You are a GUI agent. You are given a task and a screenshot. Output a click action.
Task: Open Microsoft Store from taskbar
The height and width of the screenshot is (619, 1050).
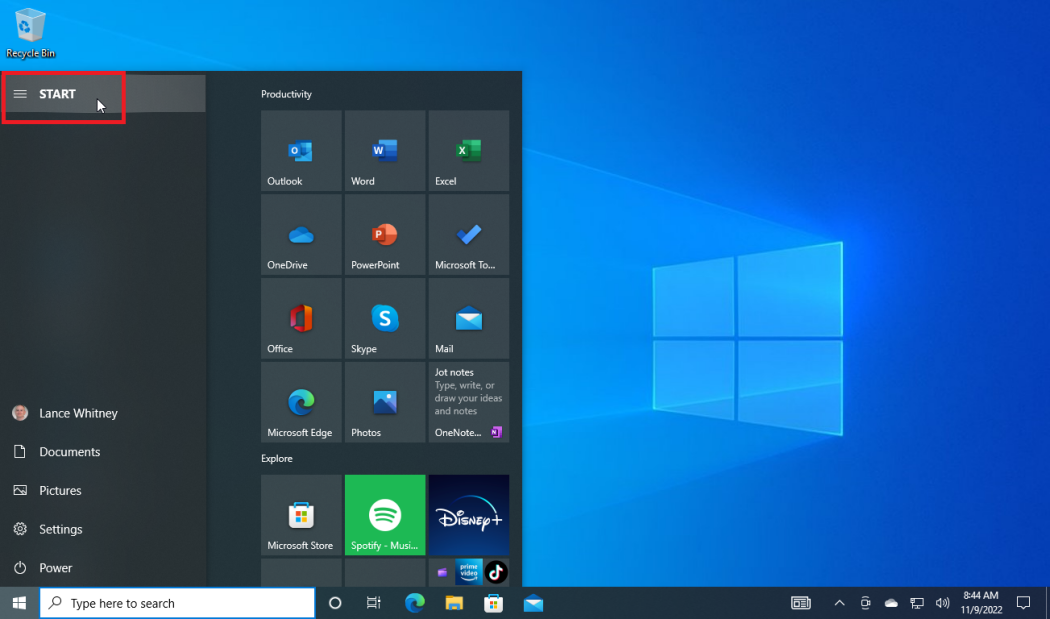tap(494, 603)
